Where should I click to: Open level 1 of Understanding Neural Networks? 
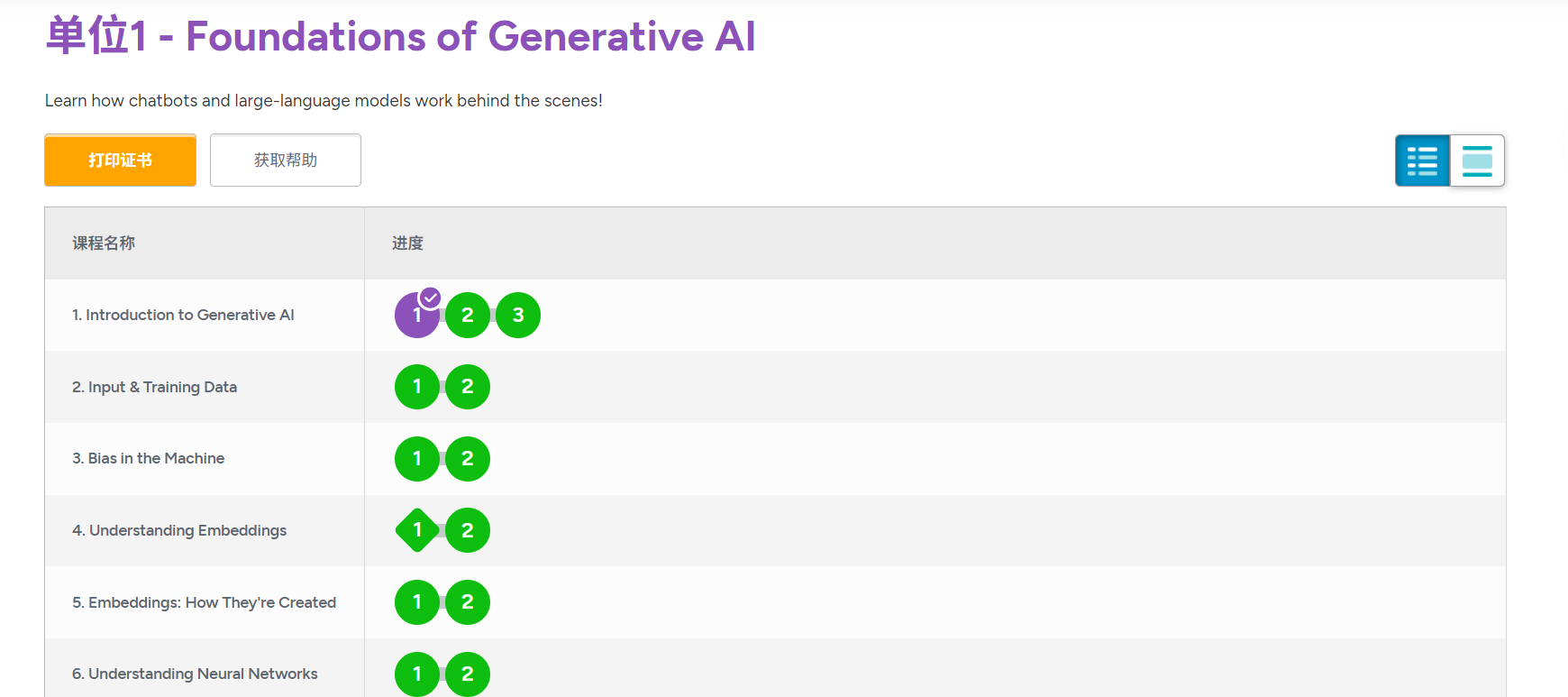click(417, 674)
